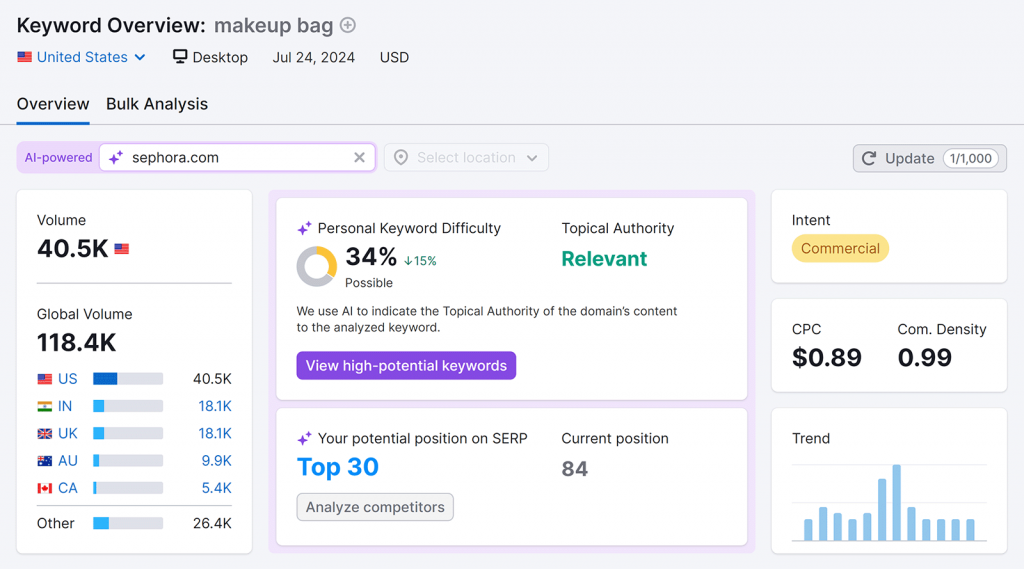Click the Desktop device monitor icon
Viewport: 1024px width, 569px height.
pyautogui.click(x=180, y=57)
